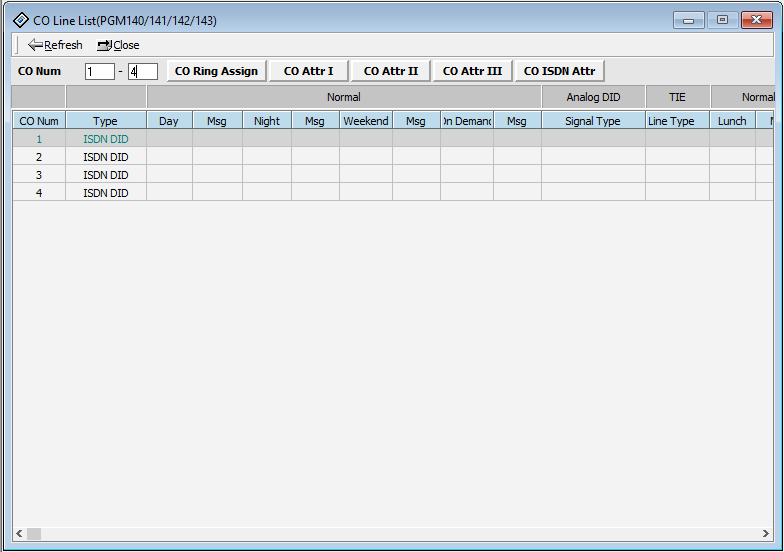This screenshot has height=552, width=784.
Task: Open the CO Attr II page
Action: point(391,71)
